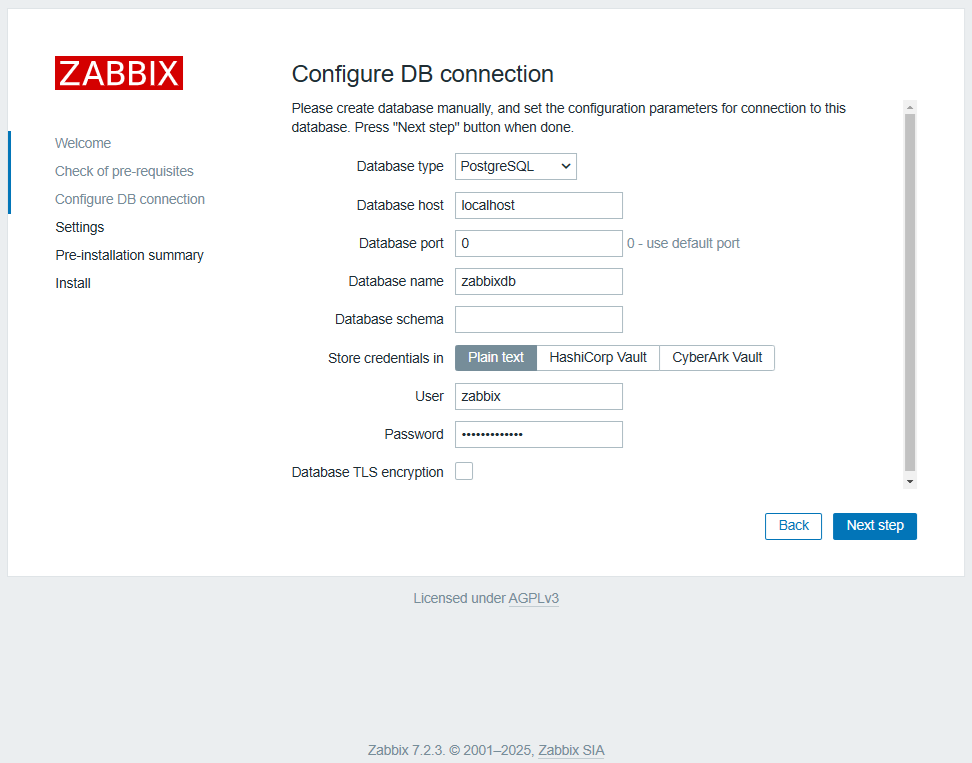Go back with the Back button
Screen dimensions: 972x763
[x=793, y=526]
